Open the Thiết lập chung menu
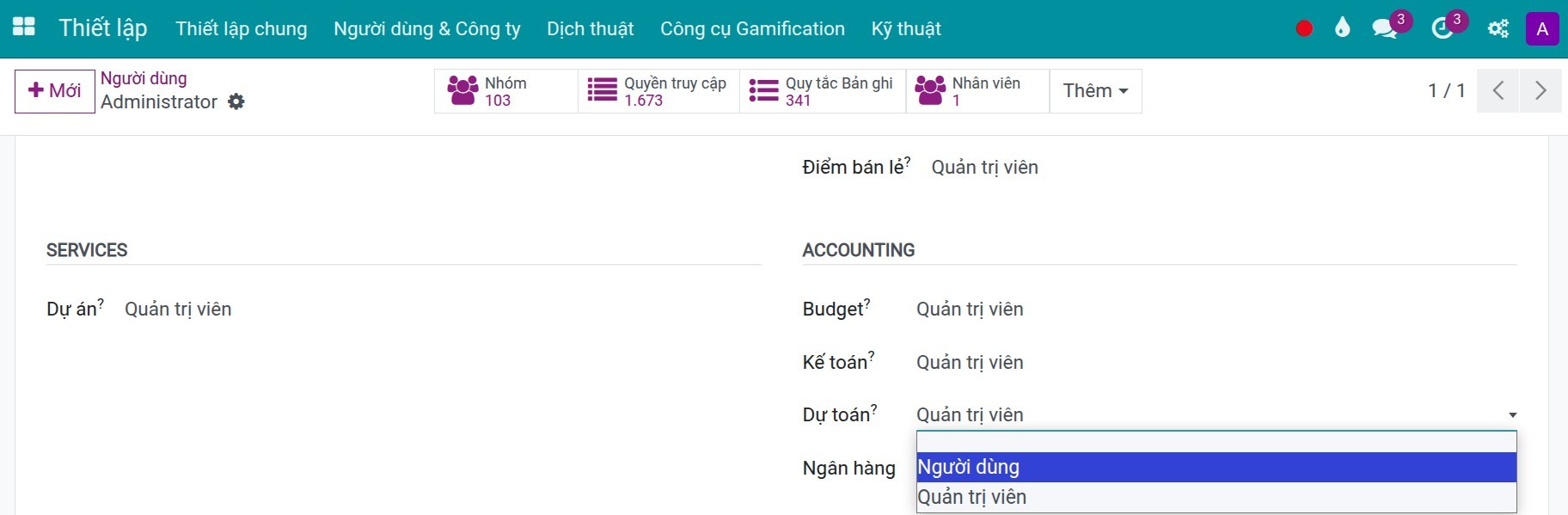This screenshot has width=1568, height=515. coord(242,28)
